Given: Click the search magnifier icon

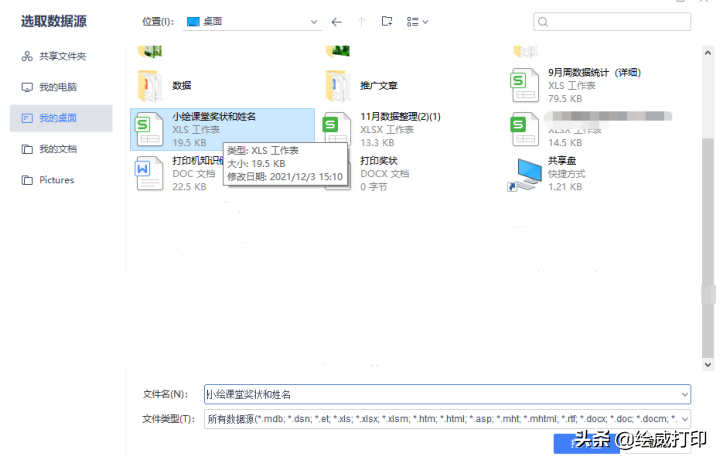Looking at the screenshot, I should [x=543, y=22].
